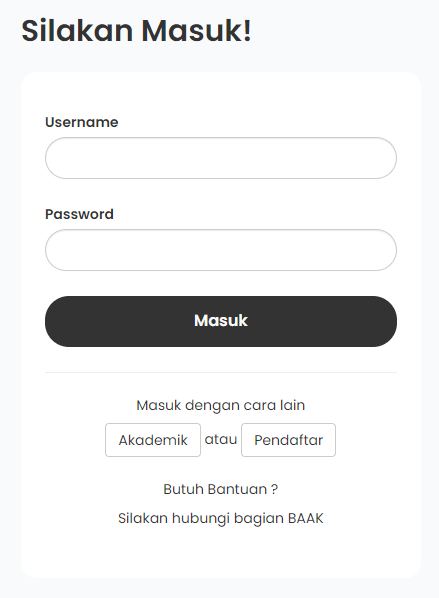Screen dimensions: 439x598
Task: Click the divider line below the Masuk button
Action: [x=221, y=372]
